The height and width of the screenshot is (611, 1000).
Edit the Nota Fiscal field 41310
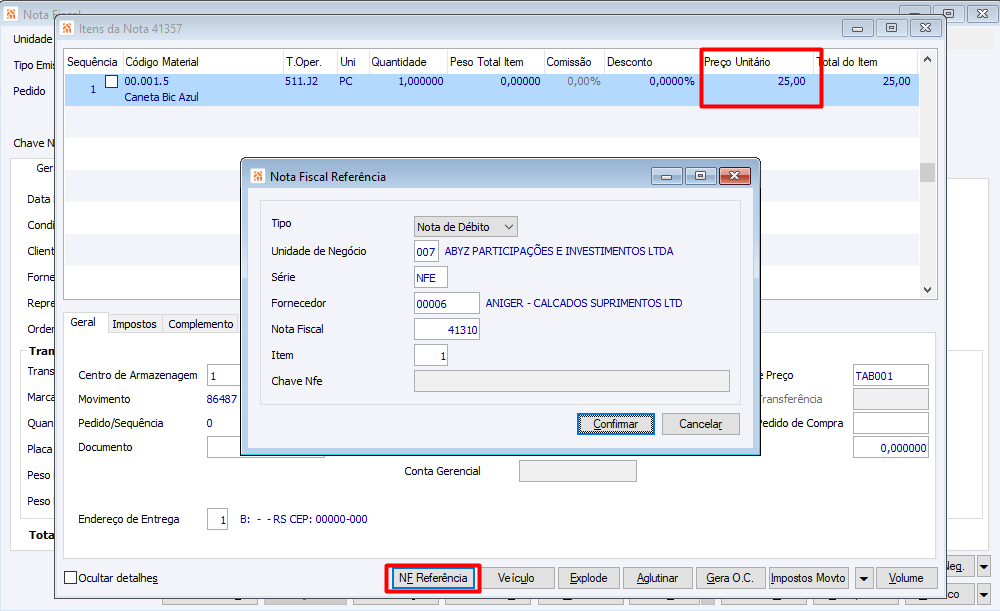click(446, 330)
